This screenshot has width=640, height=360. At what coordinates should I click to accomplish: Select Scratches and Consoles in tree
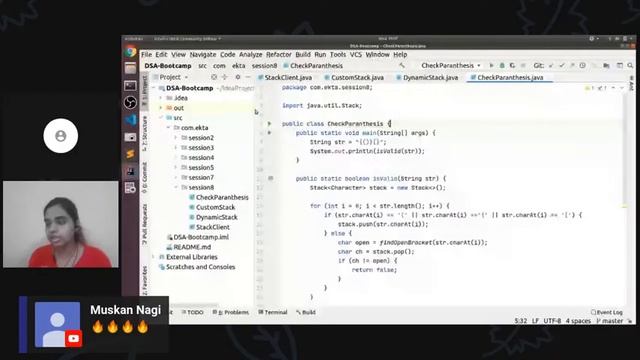pos(197,267)
